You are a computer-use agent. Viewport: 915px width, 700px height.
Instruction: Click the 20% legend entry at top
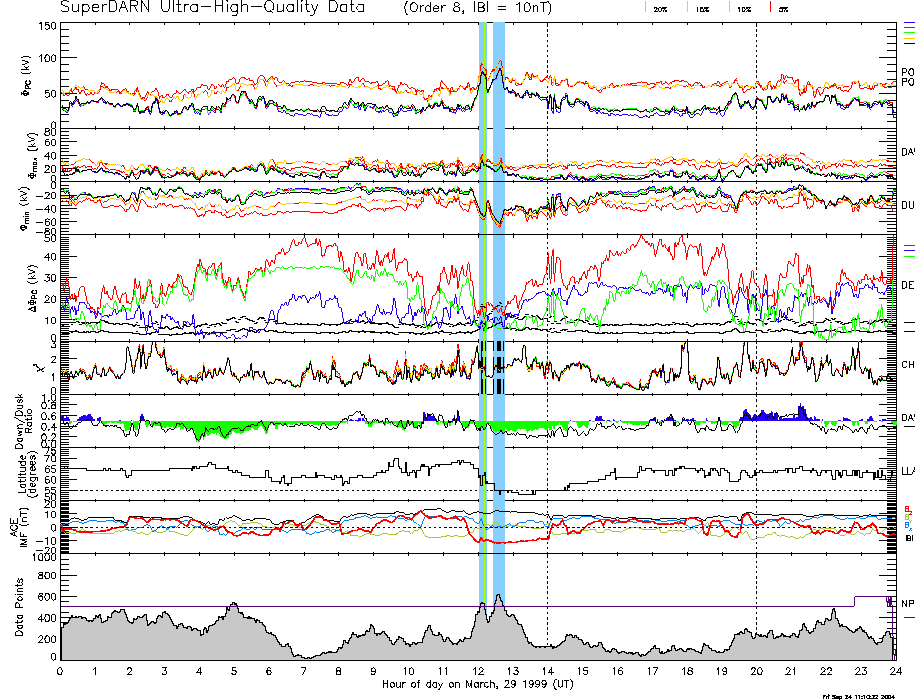click(x=660, y=8)
